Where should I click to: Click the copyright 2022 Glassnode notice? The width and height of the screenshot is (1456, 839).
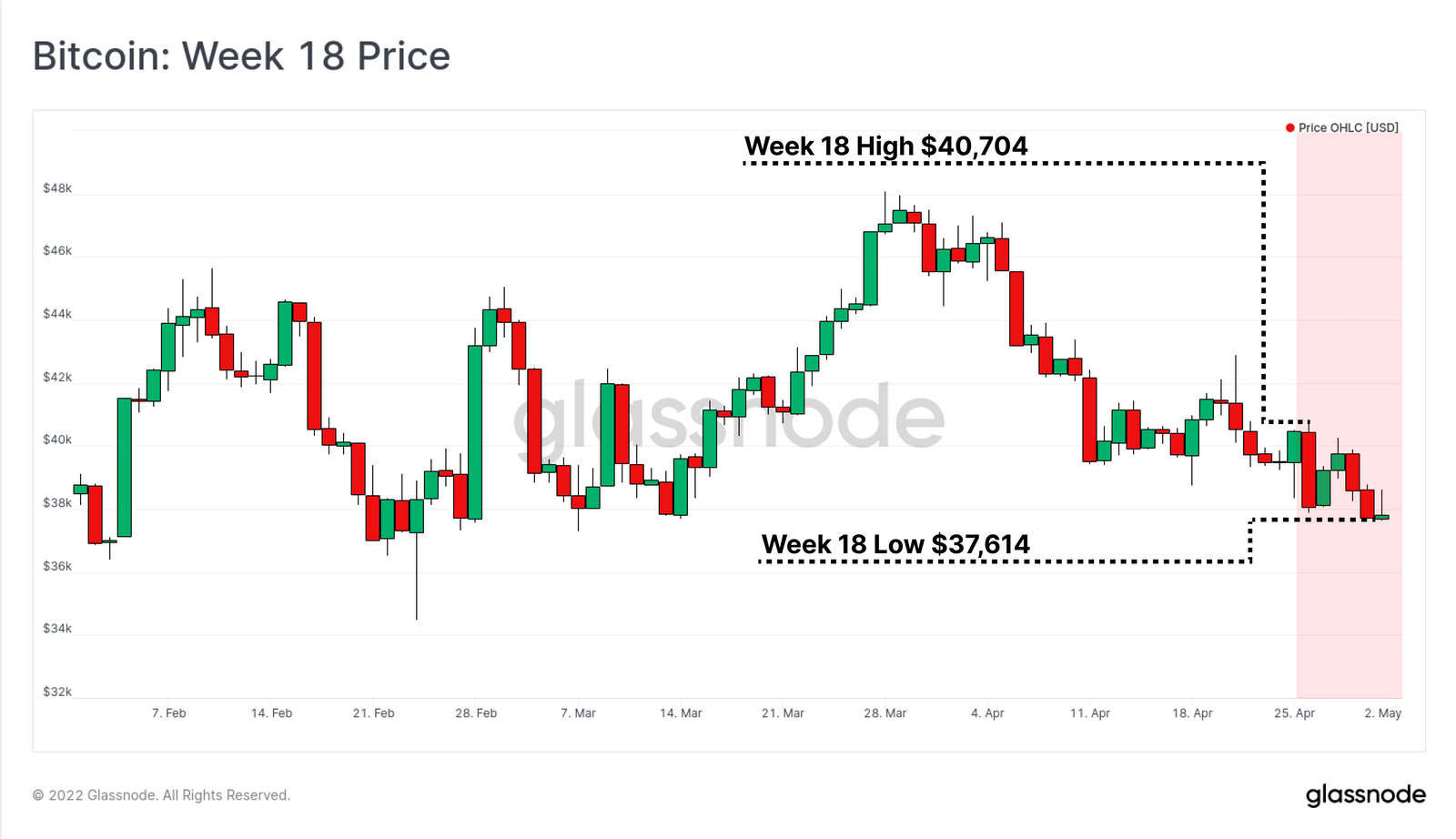(x=162, y=795)
